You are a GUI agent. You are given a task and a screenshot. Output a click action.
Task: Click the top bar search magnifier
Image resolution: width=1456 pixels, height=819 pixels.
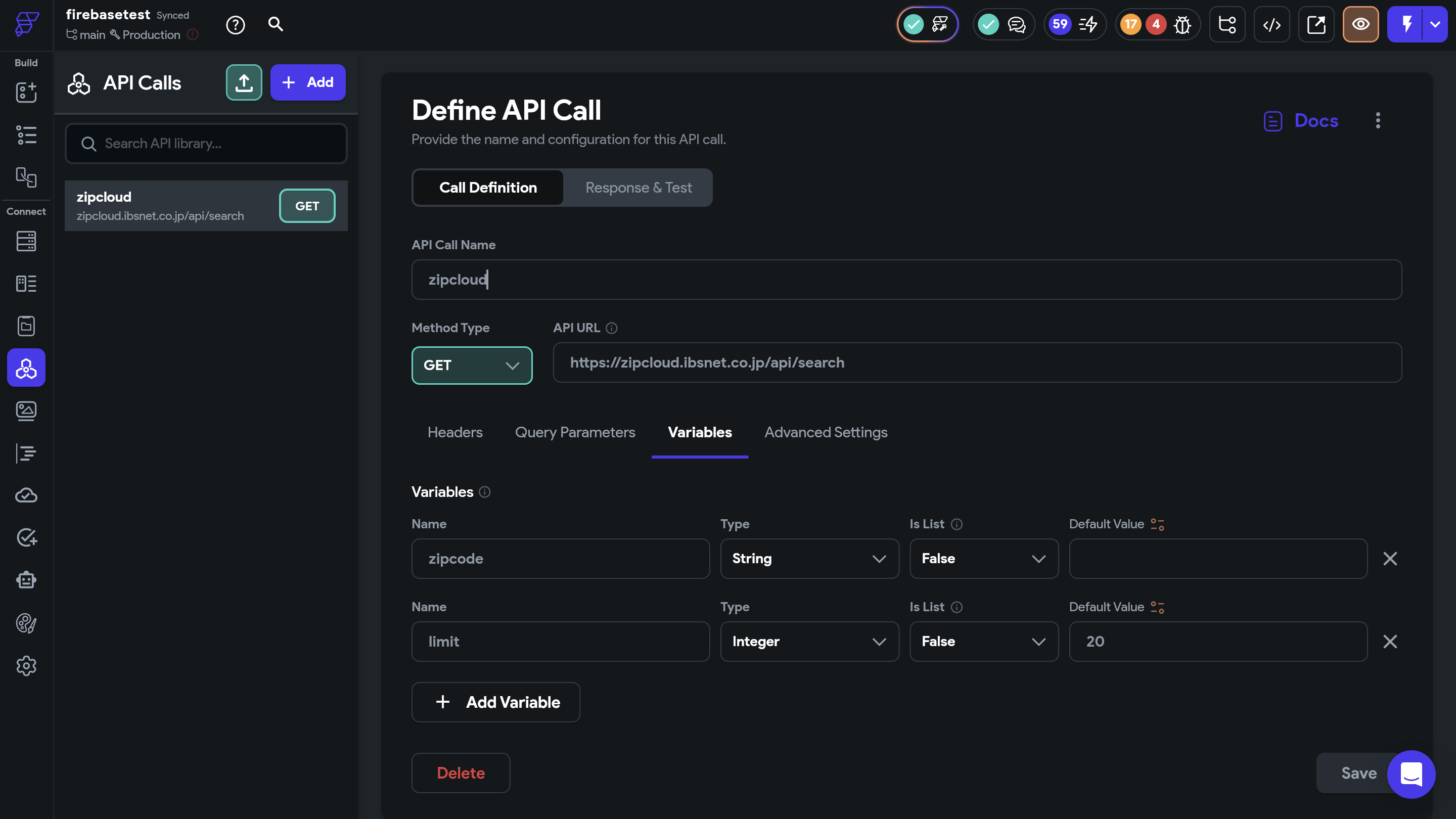(275, 24)
